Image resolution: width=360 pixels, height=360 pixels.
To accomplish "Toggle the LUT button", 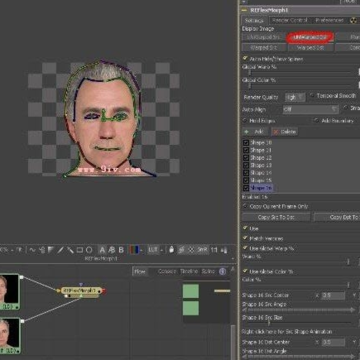I will 153,250.
